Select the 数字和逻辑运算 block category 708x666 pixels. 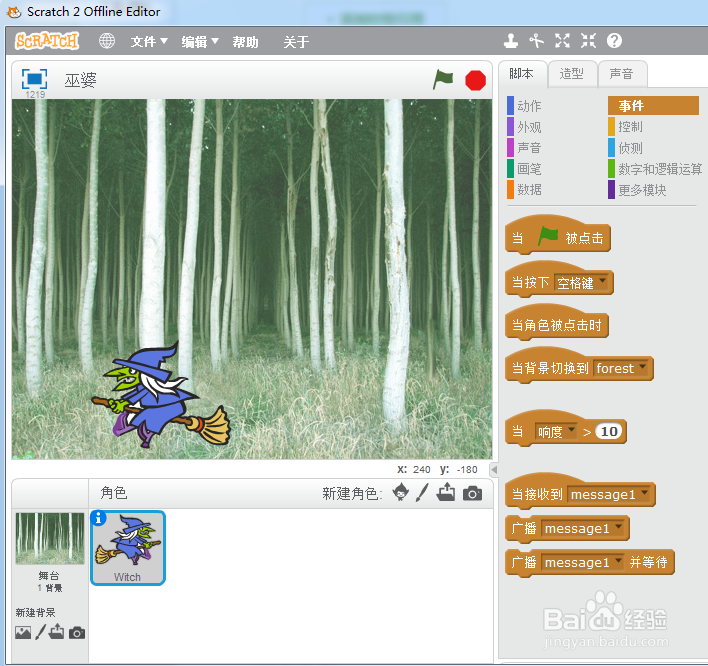(655, 169)
